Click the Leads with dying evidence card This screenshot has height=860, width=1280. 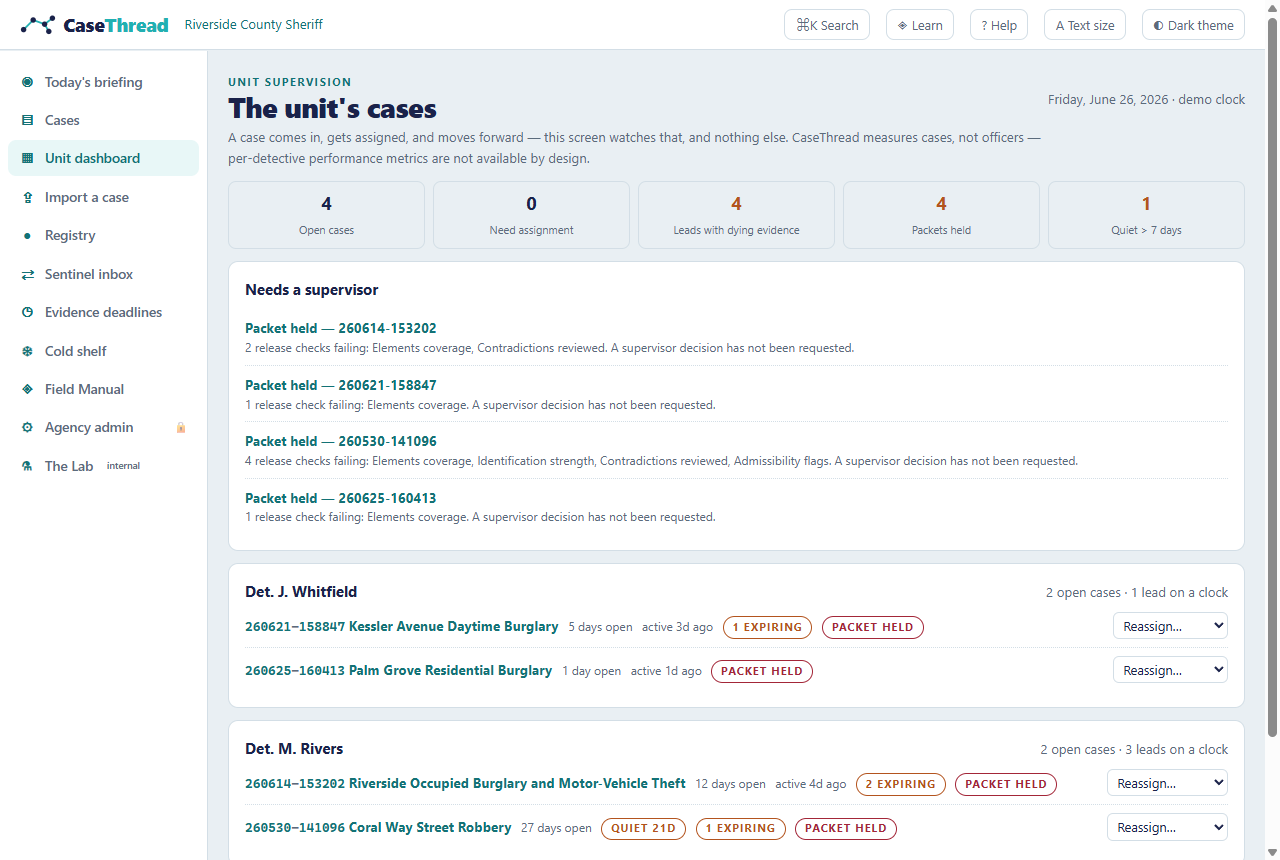click(736, 215)
